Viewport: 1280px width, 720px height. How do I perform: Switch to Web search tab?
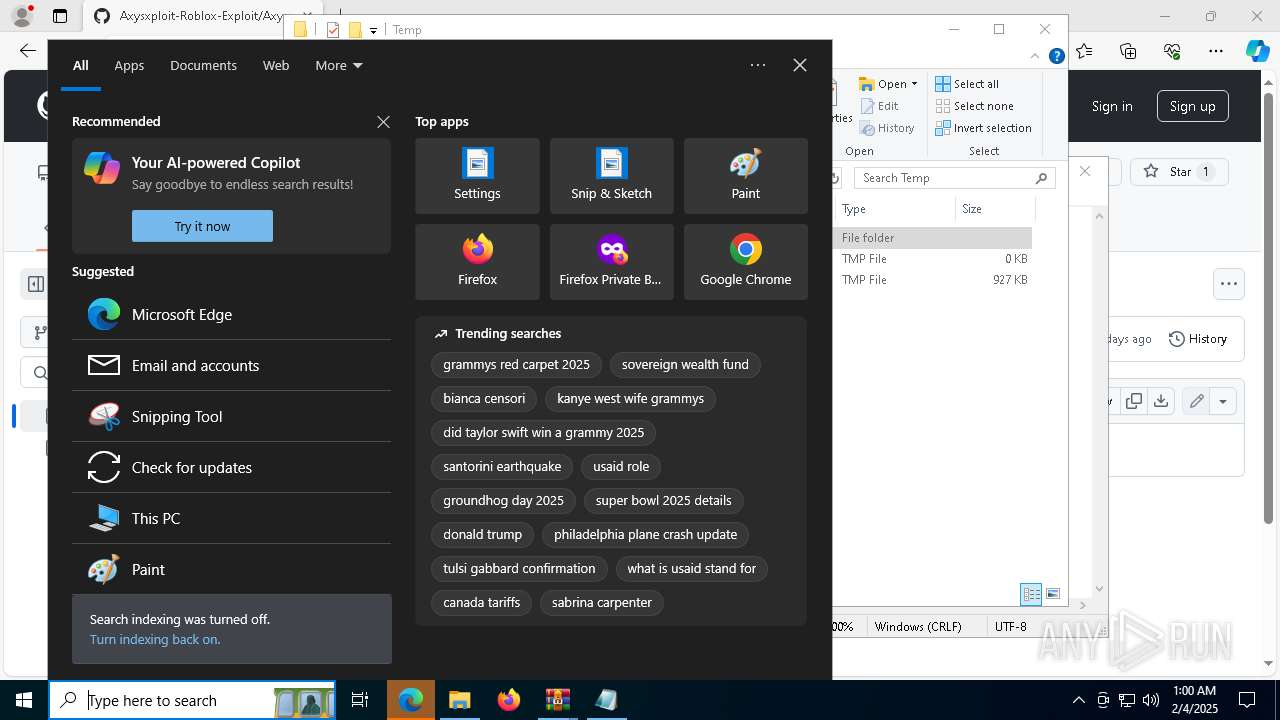pyautogui.click(x=276, y=65)
